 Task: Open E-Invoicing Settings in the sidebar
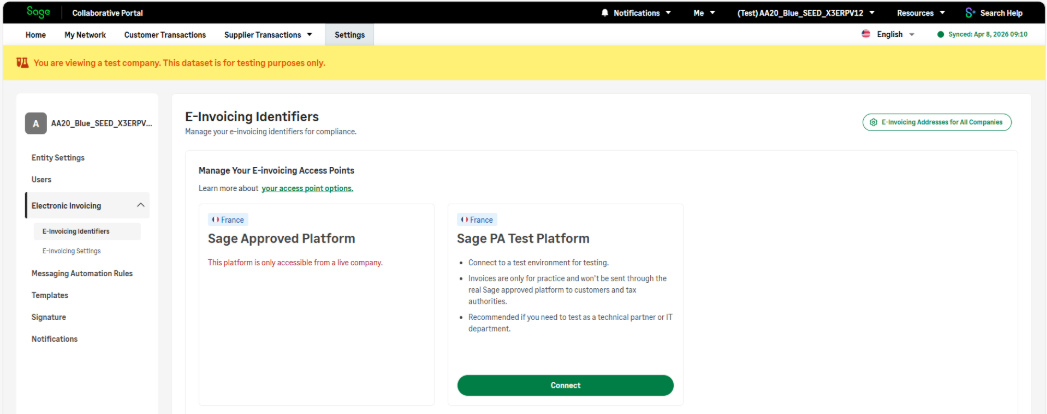click(71, 251)
